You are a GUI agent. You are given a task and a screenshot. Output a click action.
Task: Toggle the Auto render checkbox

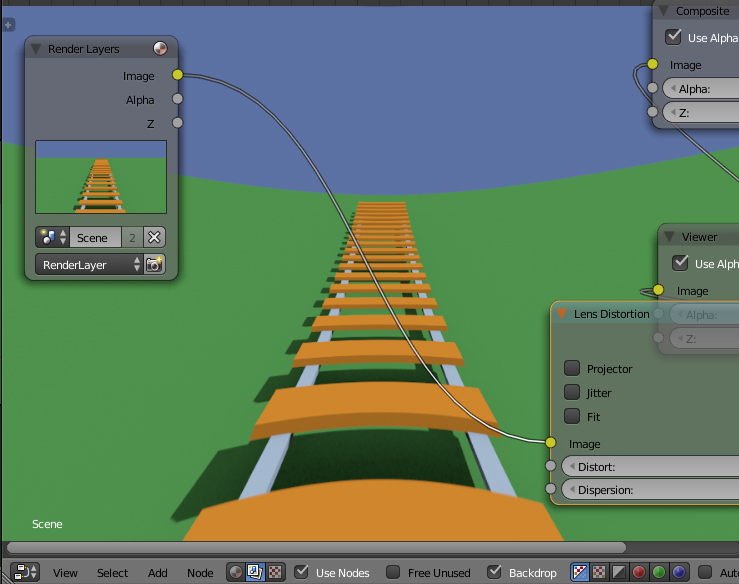tap(705, 572)
